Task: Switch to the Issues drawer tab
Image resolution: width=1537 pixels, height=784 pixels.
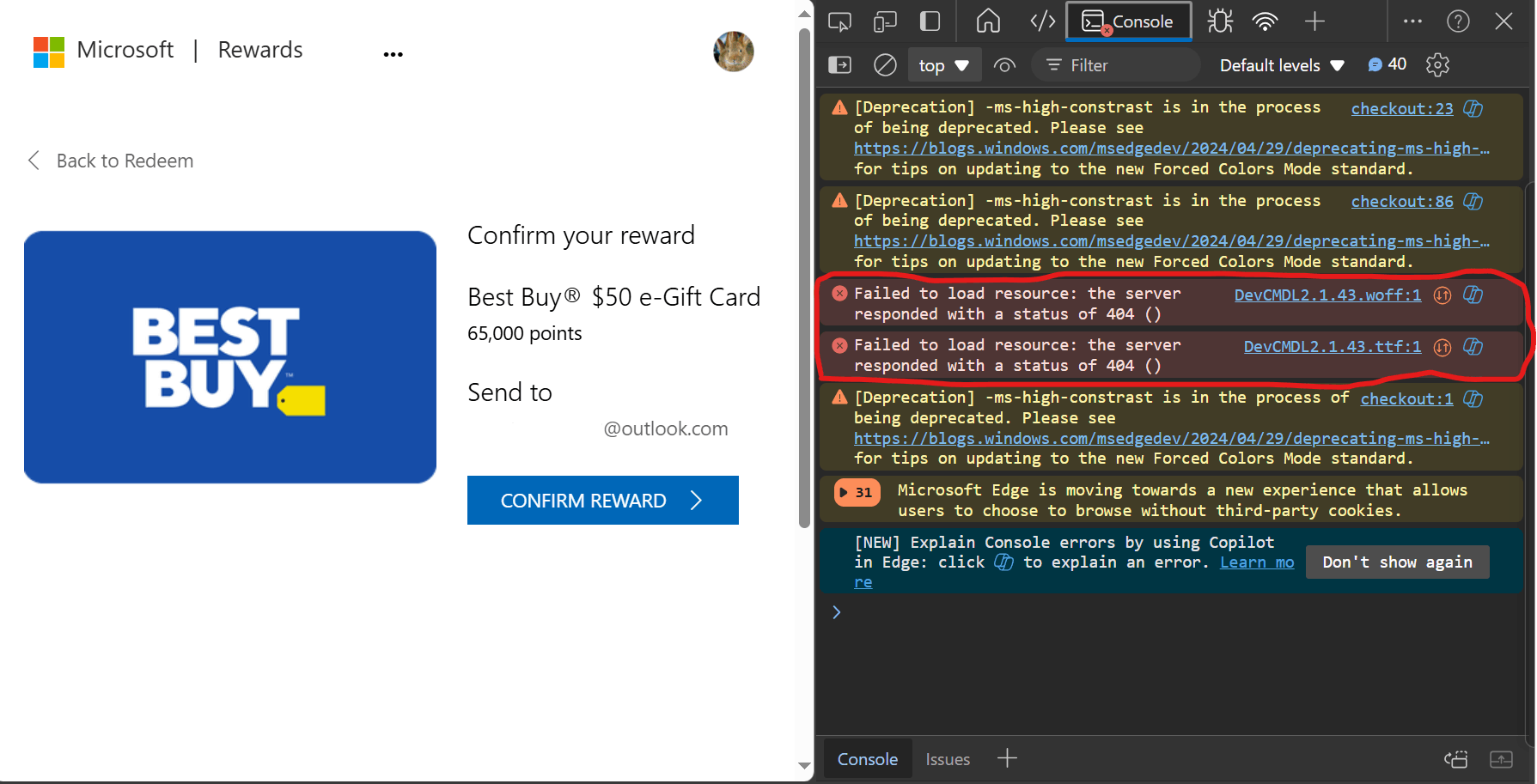Action: click(x=948, y=759)
